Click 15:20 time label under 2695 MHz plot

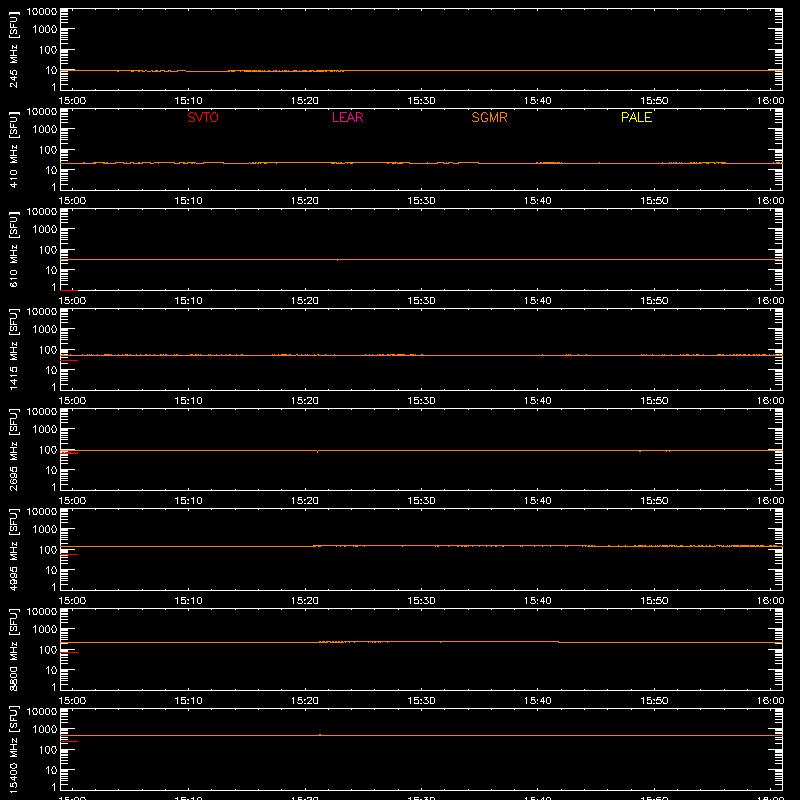tap(305, 501)
